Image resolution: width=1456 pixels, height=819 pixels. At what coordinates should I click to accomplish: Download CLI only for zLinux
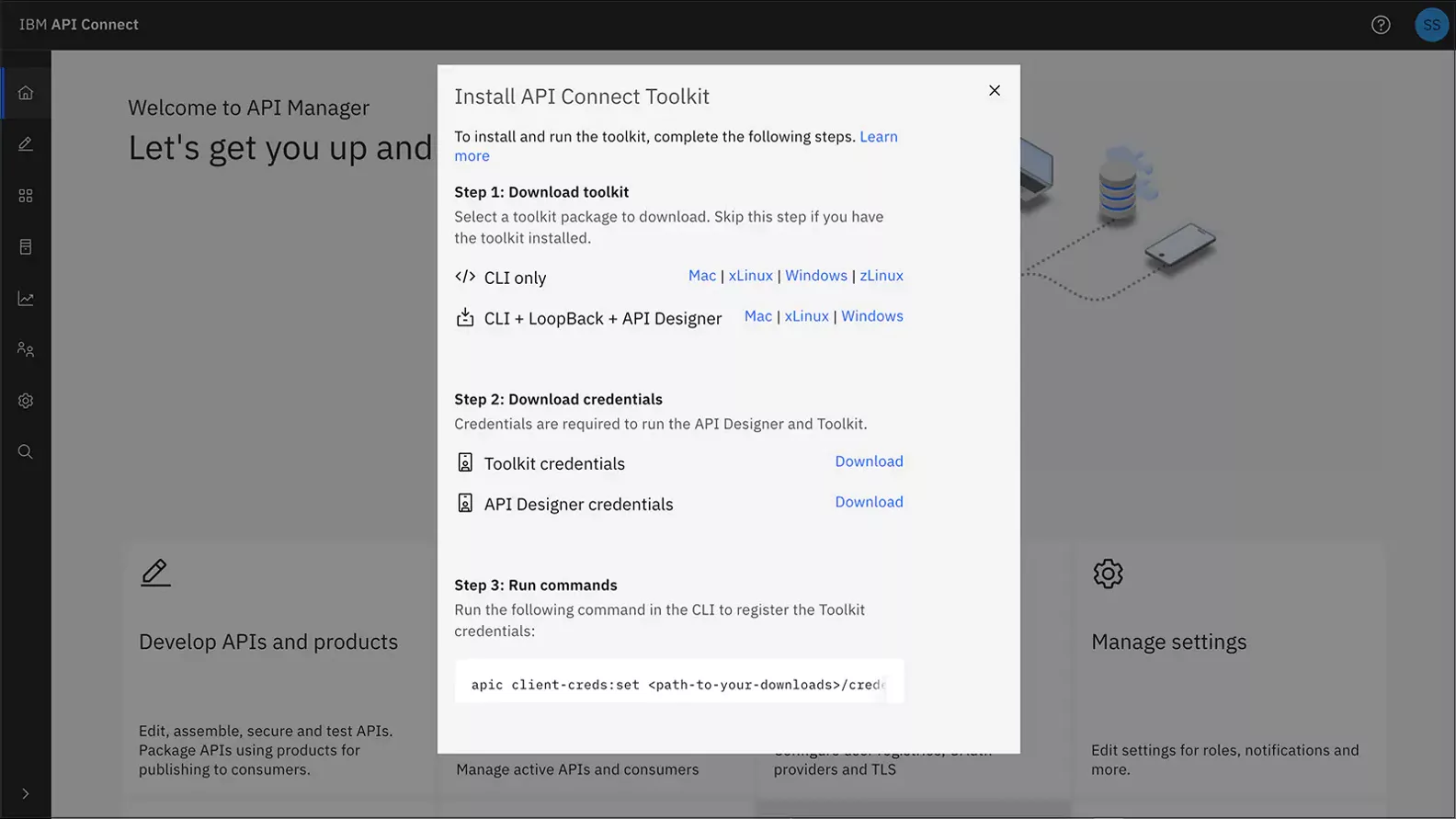[x=881, y=276]
